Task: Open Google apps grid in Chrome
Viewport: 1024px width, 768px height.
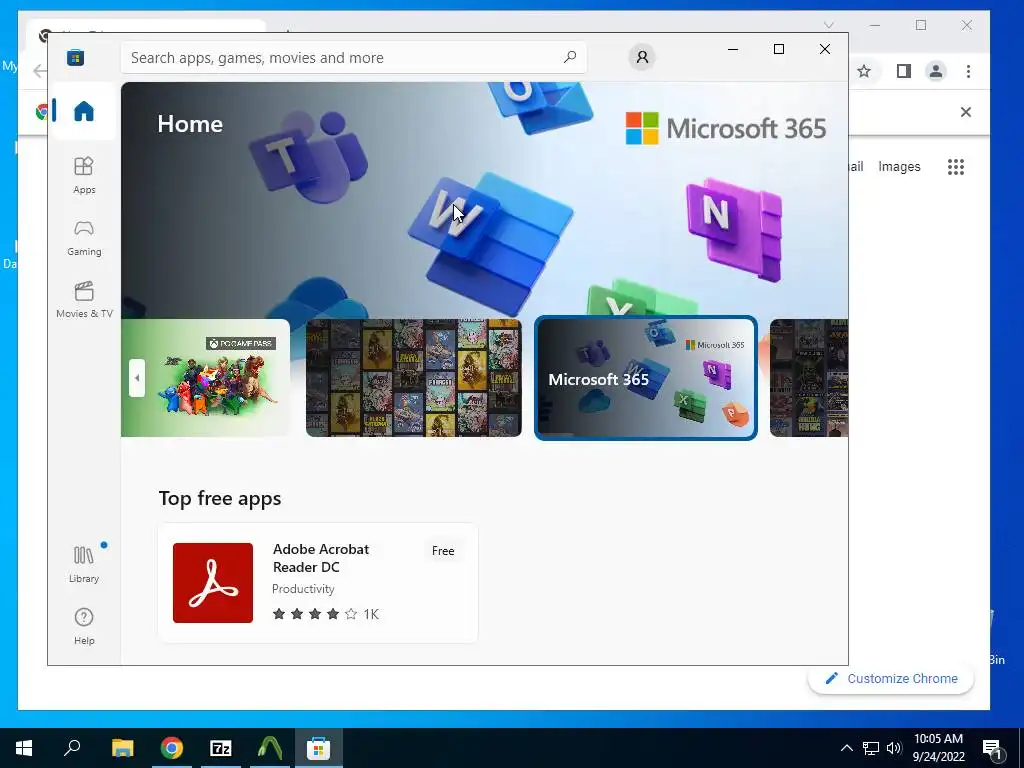Action: (955, 167)
